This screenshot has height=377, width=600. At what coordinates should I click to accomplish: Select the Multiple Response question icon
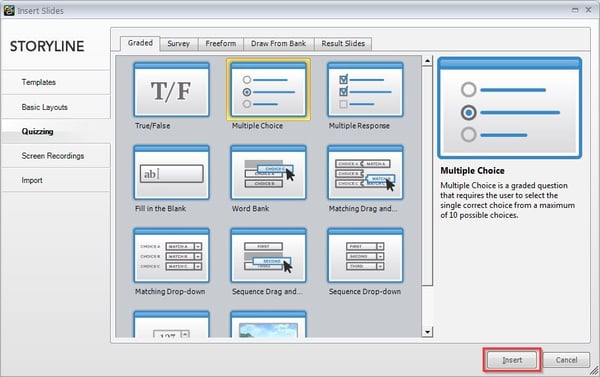pyautogui.click(x=365, y=90)
